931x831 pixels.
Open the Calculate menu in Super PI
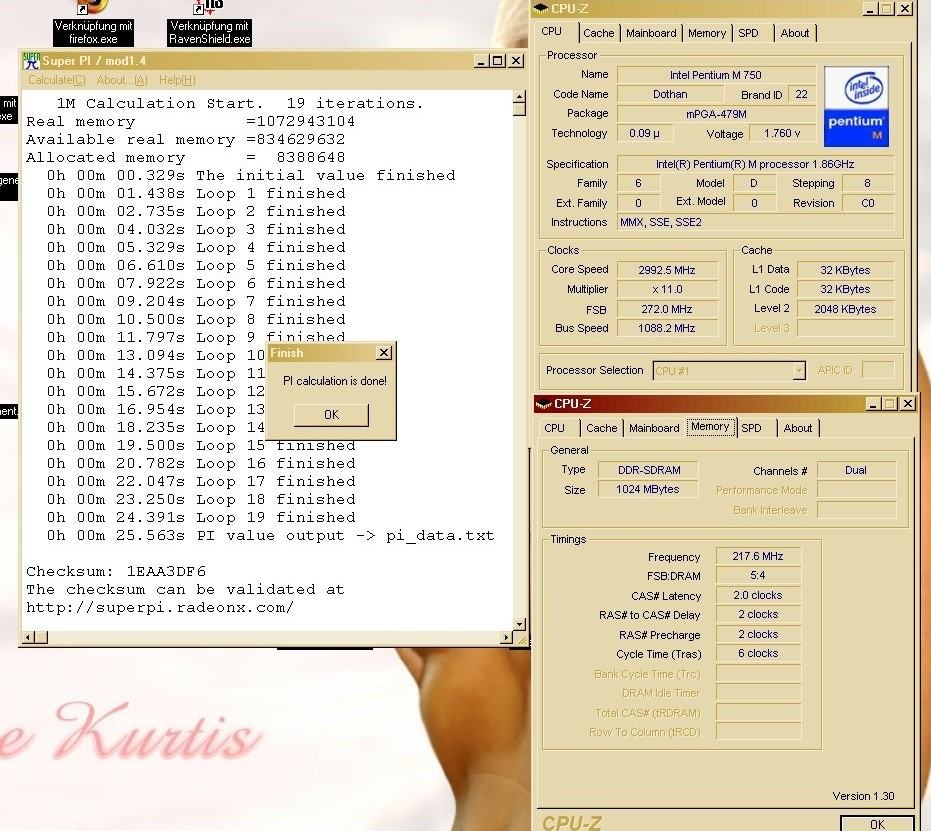tap(56, 80)
